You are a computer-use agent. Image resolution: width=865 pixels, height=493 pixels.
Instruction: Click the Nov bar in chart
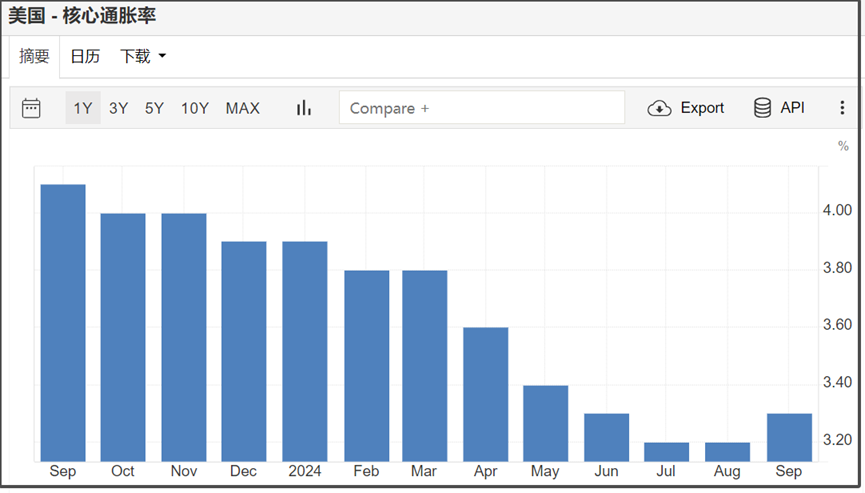pyautogui.click(x=184, y=337)
